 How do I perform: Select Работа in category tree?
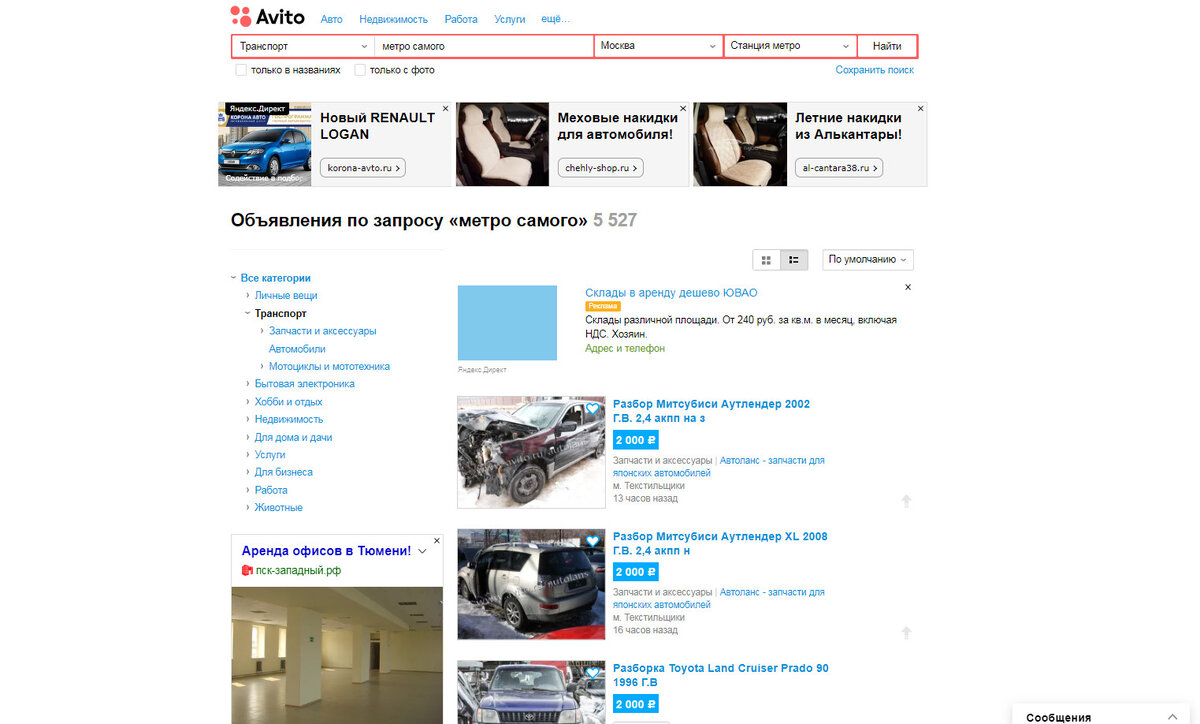pyautogui.click(x=271, y=490)
